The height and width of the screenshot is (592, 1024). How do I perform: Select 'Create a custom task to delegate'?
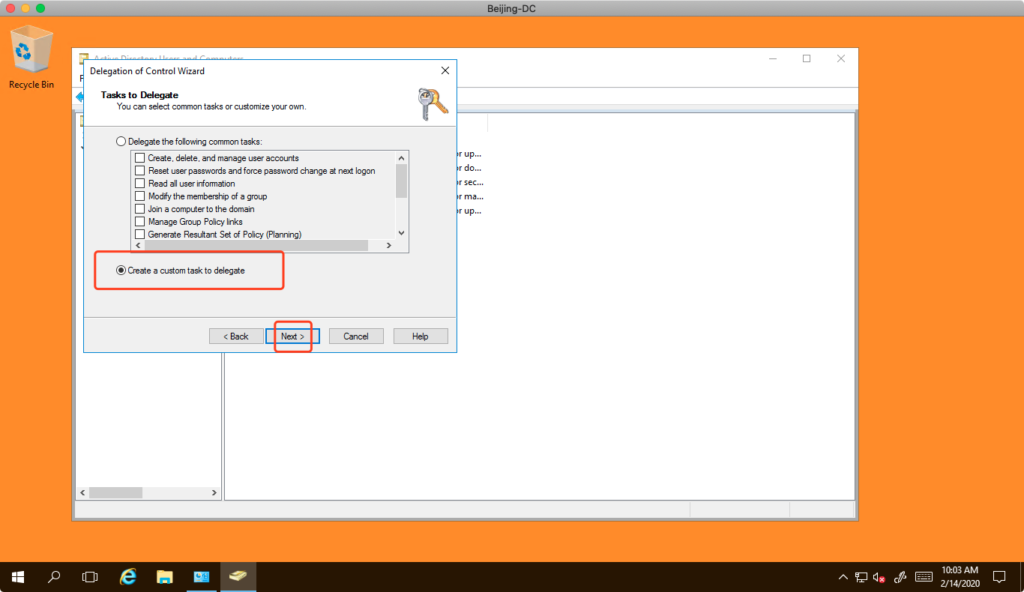pyautogui.click(x=122, y=270)
